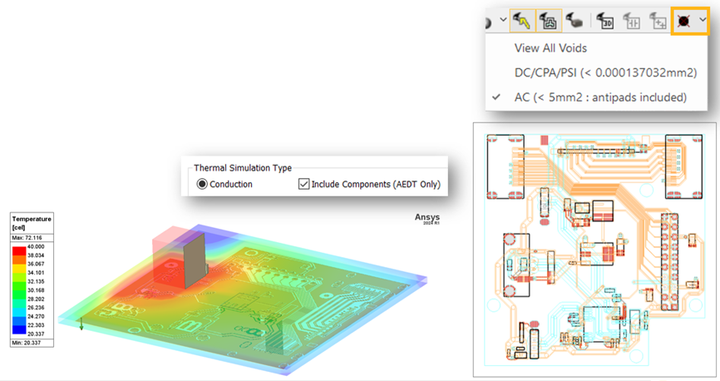Click the Max: 72.116 legend value

point(27,238)
